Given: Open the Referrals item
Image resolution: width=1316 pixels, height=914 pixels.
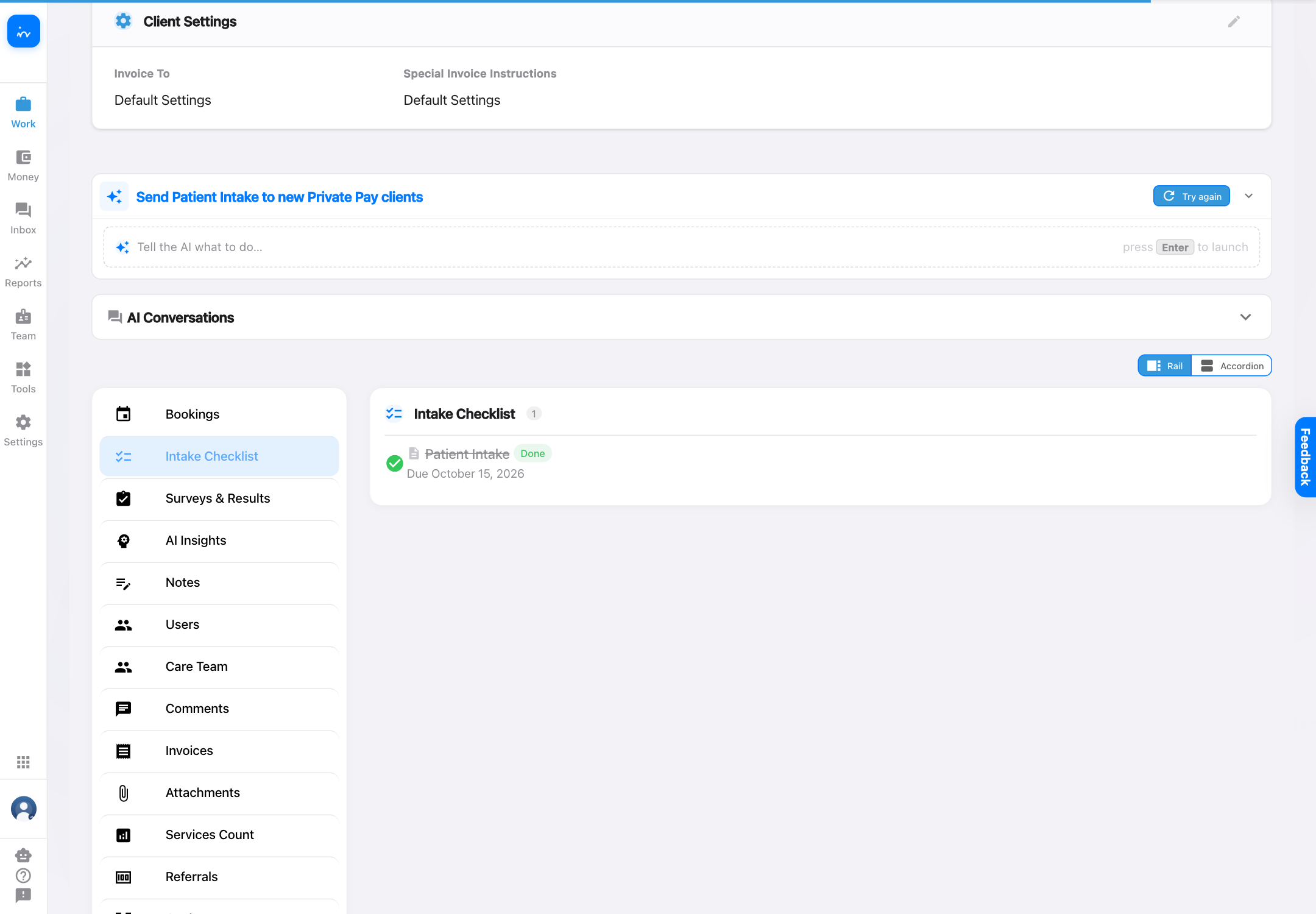Looking at the screenshot, I should tap(219, 877).
